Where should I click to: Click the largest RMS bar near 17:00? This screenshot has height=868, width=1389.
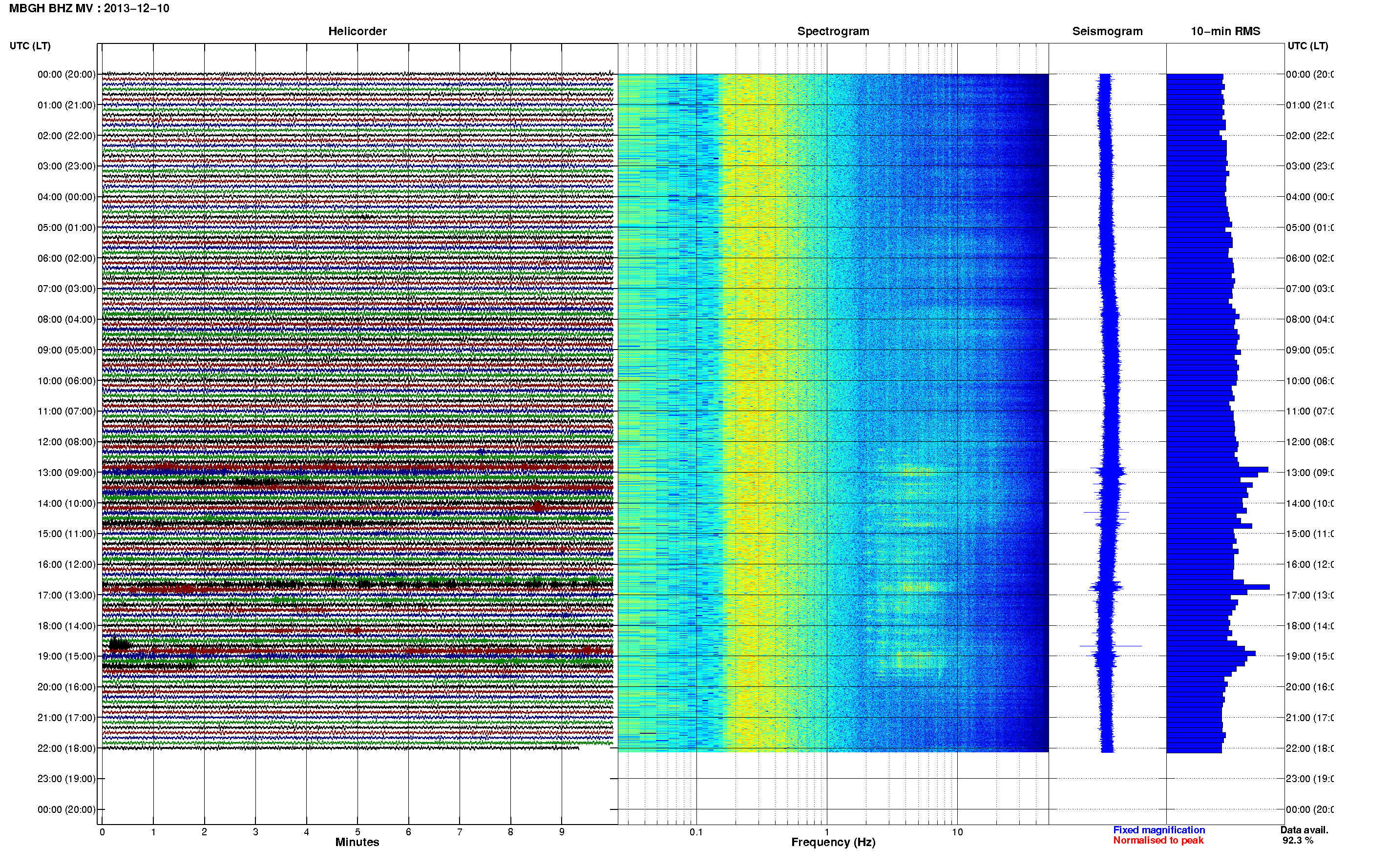point(1218,587)
